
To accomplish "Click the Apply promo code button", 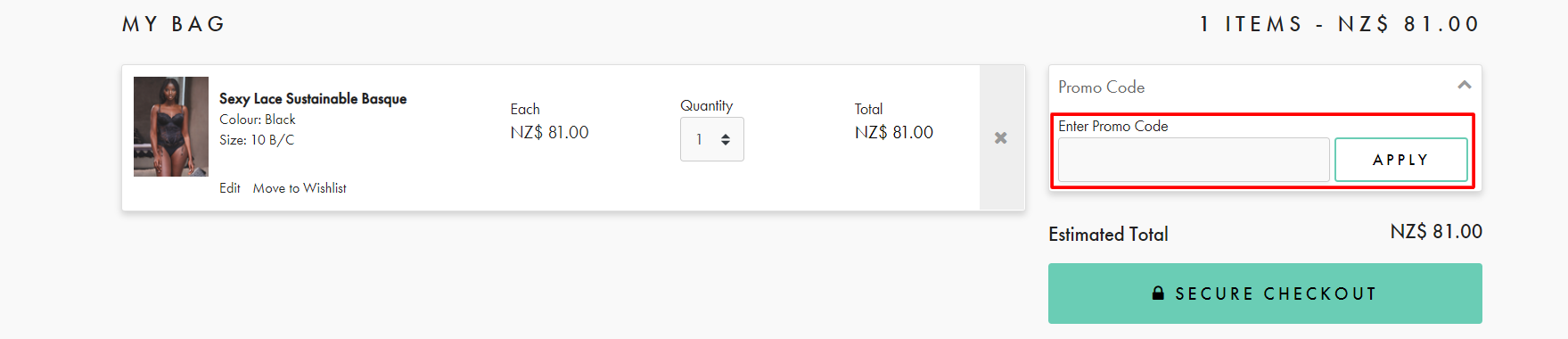I will click(x=1401, y=160).
